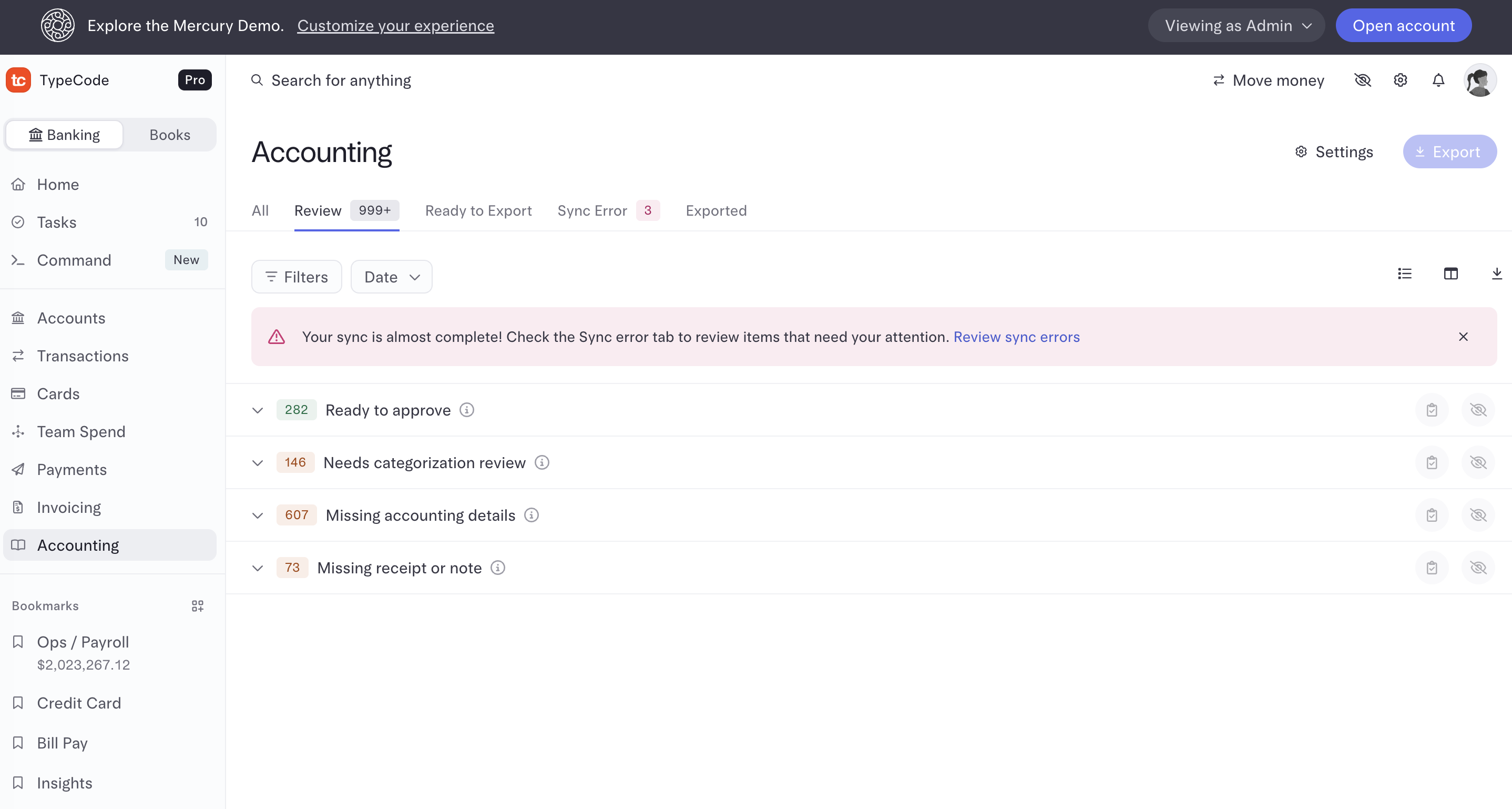This screenshot has width=1512, height=809.
Task: Click the settings gear icon in top bar
Action: click(x=1401, y=80)
